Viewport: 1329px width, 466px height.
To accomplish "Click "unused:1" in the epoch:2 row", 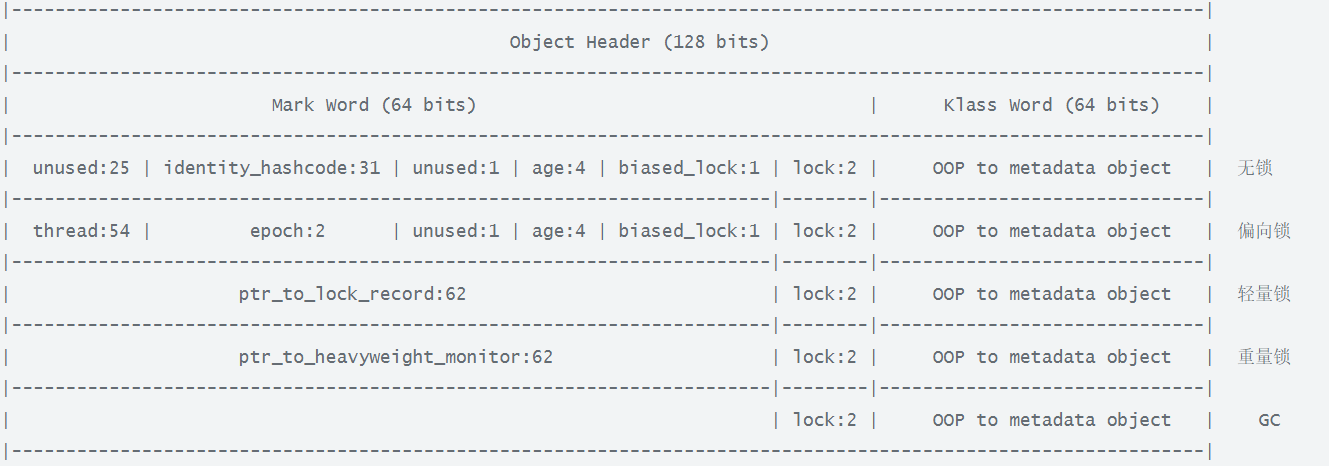I will coord(456,231).
